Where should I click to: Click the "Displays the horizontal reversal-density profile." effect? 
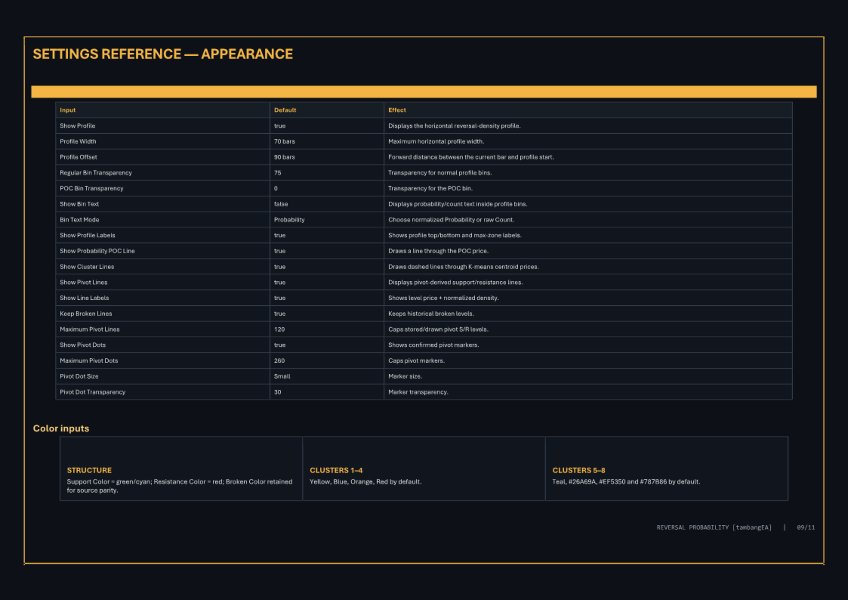click(454, 126)
